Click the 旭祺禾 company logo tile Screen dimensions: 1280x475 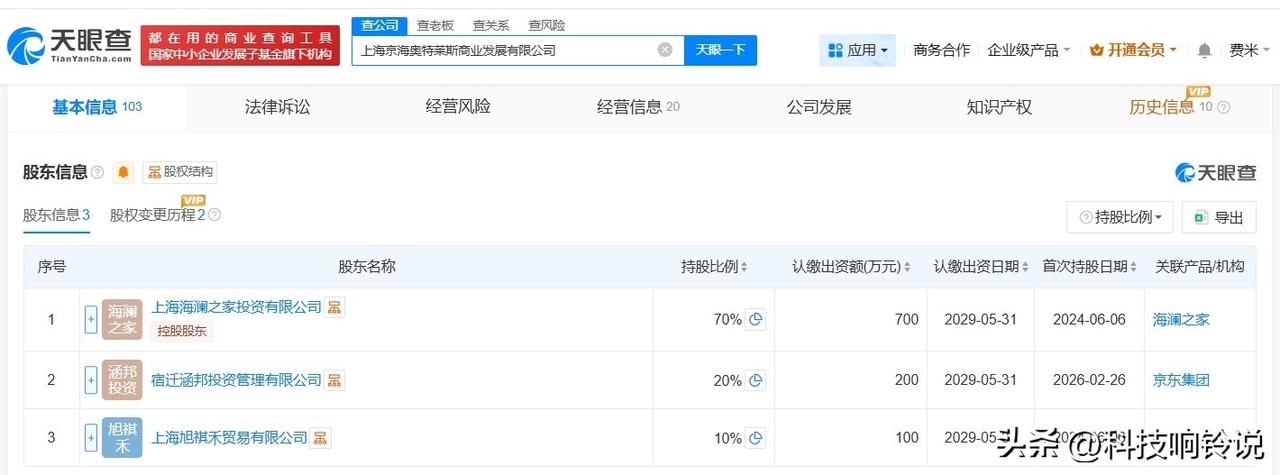(x=122, y=438)
